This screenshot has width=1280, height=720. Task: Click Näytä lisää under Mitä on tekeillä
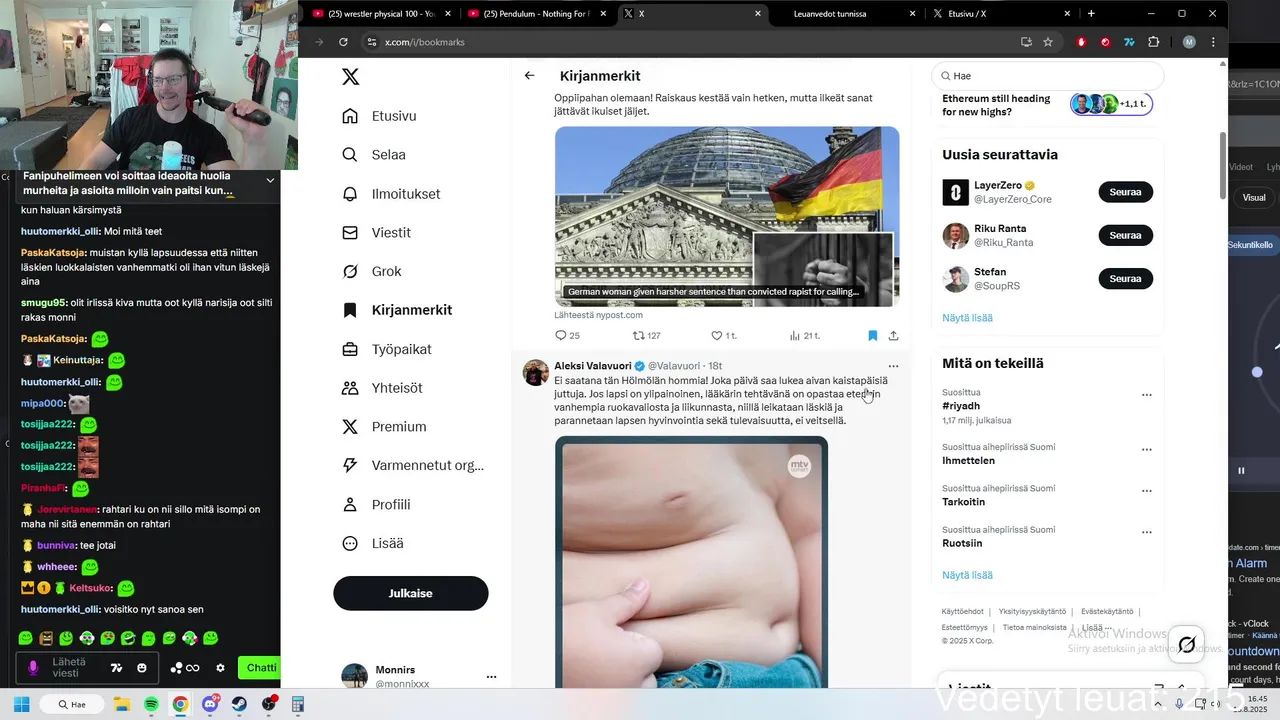[967, 575]
